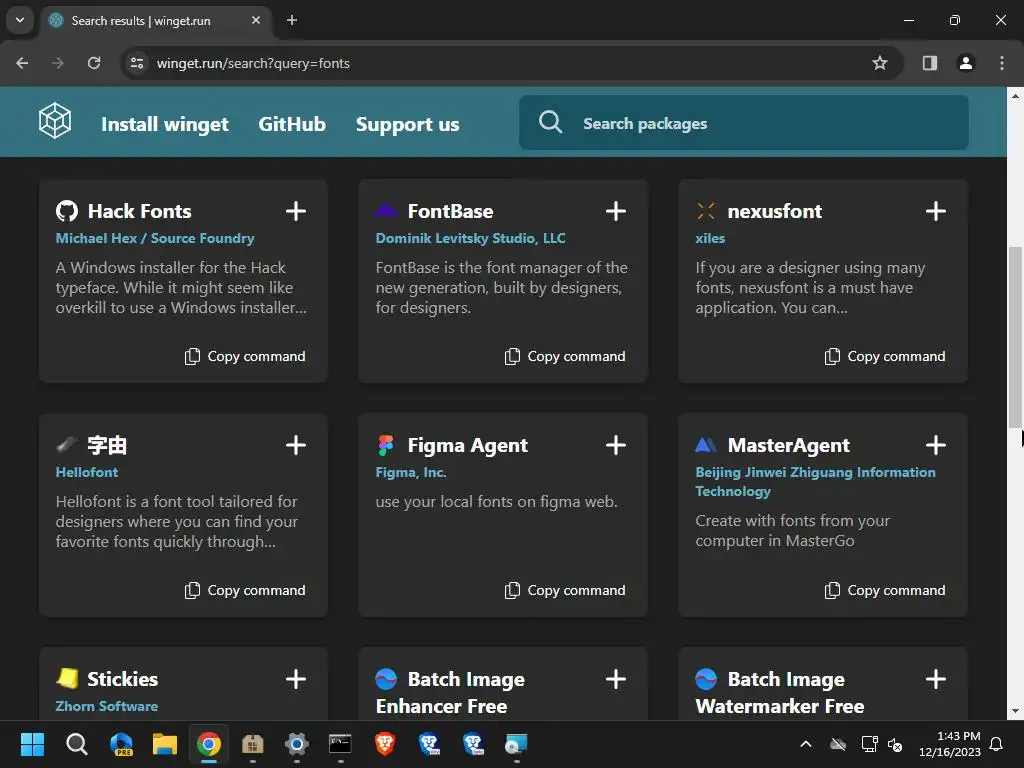View site information icon in address bar

coord(137,63)
